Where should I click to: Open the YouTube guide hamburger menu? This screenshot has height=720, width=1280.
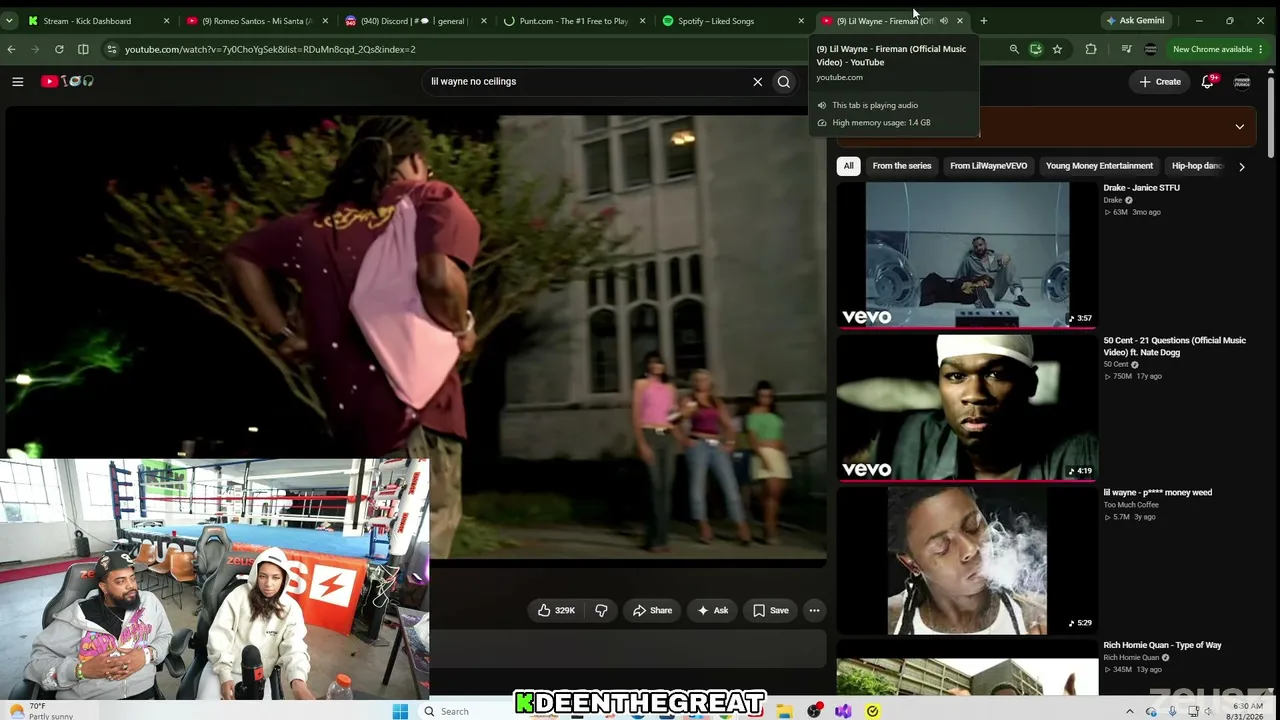coord(17,81)
